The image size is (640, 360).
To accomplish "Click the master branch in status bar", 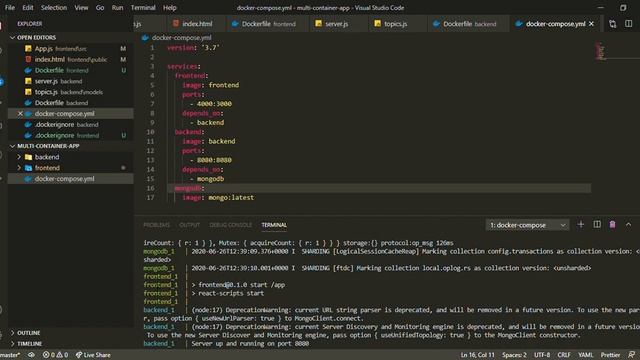I will (x=10, y=355).
